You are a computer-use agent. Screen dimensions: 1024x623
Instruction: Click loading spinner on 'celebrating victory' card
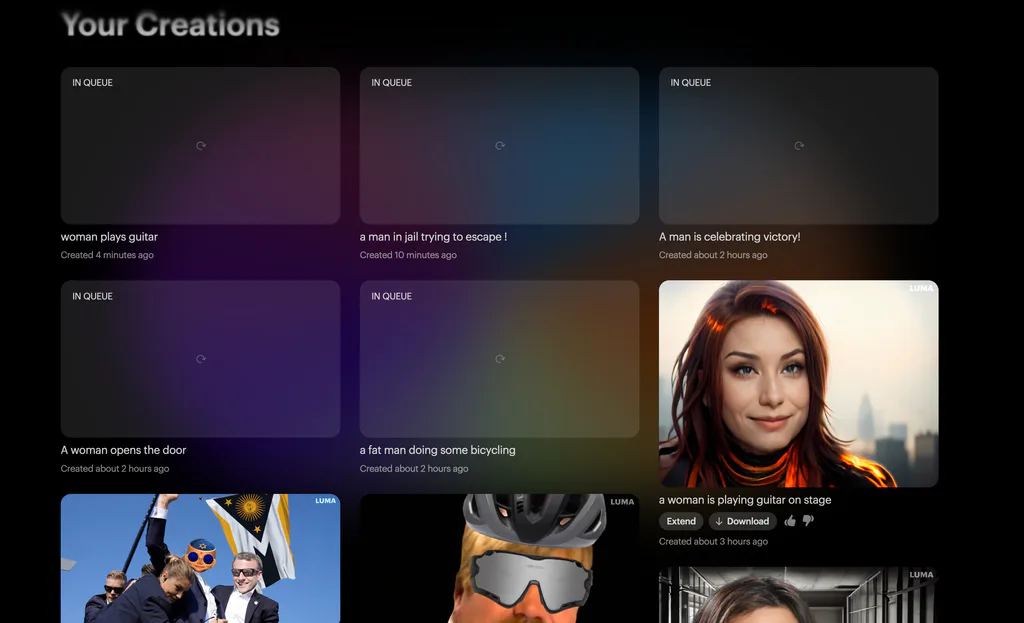[799, 146]
